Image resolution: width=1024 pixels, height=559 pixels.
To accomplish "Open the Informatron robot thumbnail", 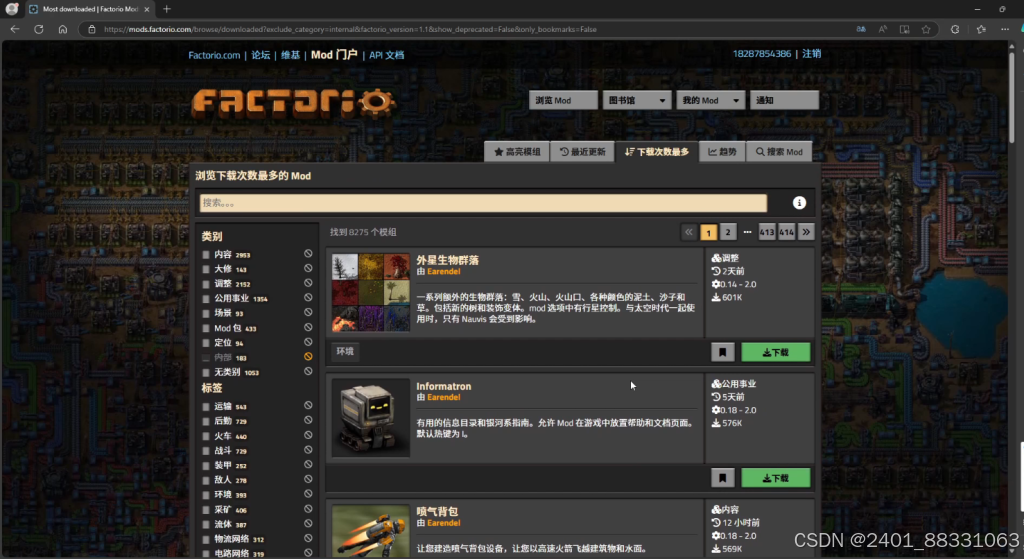I will (370, 418).
